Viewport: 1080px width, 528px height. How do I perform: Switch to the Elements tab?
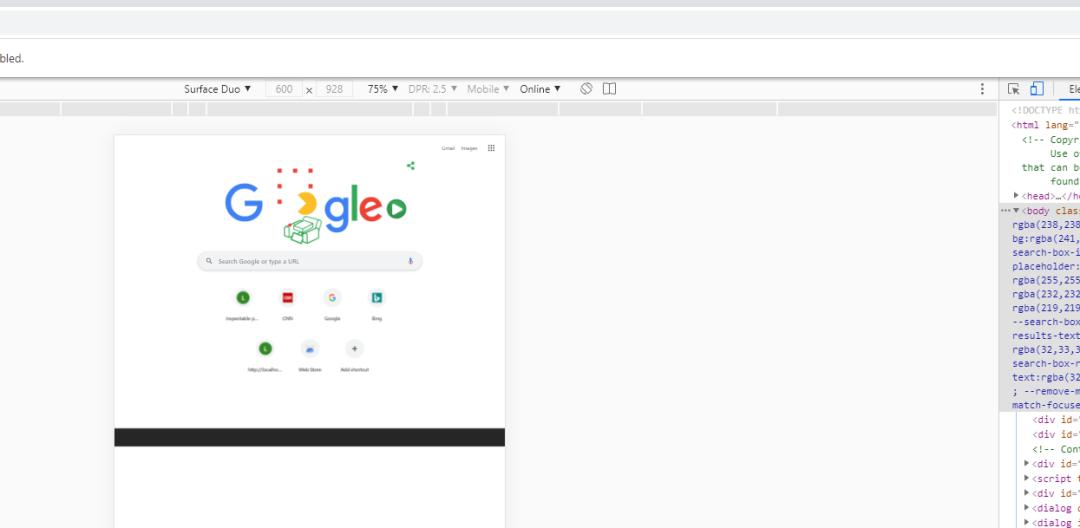pyautogui.click(x=1073, y=89)
